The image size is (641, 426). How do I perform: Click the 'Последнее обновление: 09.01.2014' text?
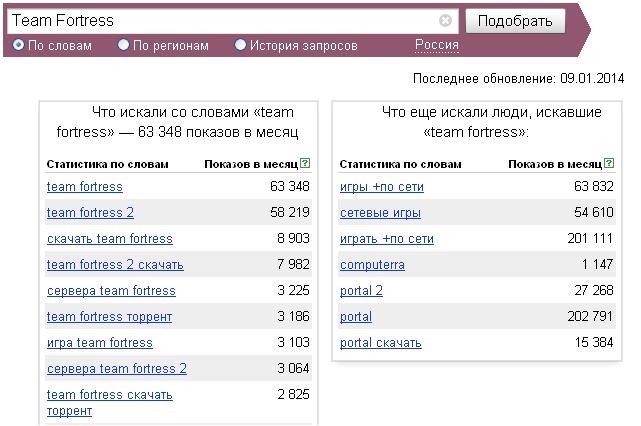click(x=518, y=78)
